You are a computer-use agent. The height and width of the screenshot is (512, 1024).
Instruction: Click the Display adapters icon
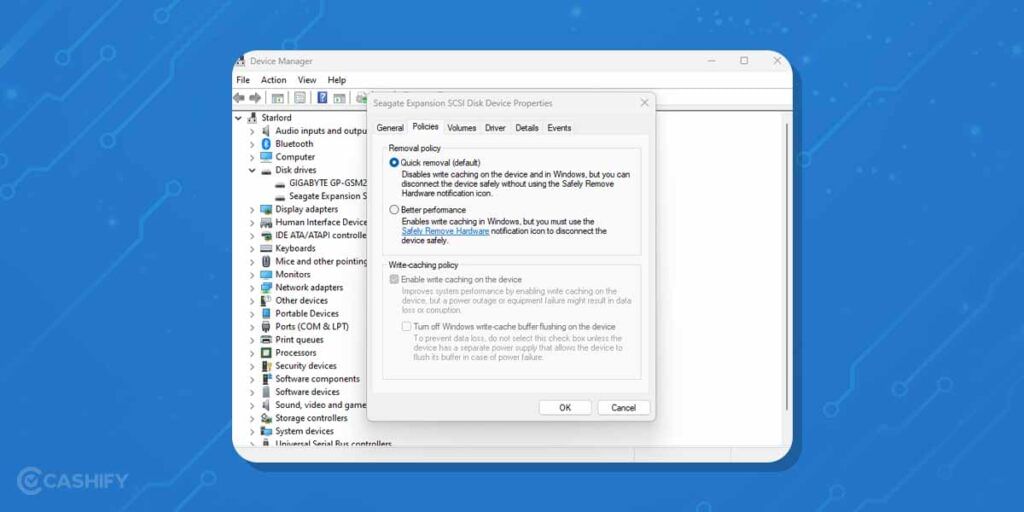tap(266, 209)
